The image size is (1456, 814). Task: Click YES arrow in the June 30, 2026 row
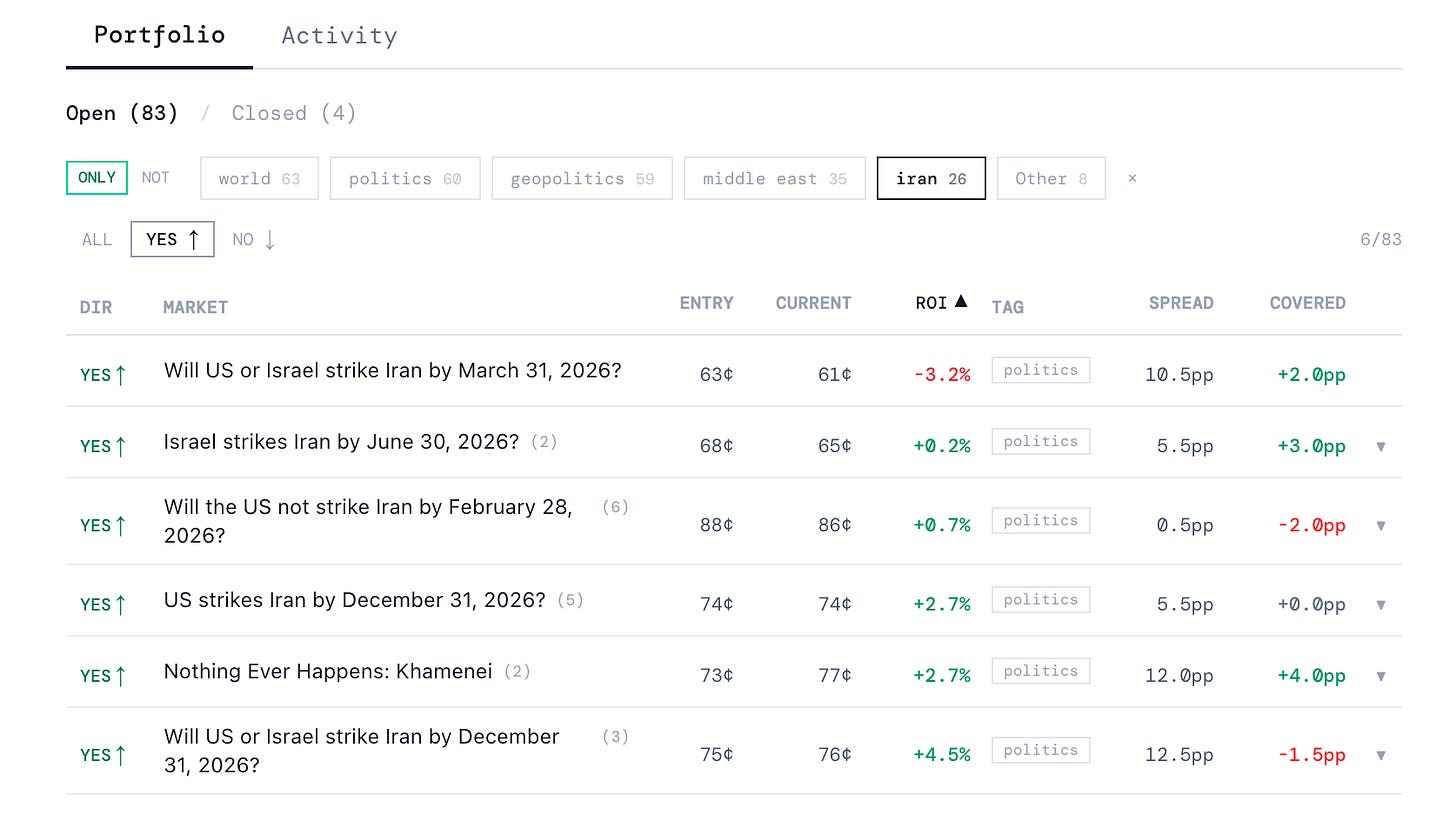tap(104, 446)
